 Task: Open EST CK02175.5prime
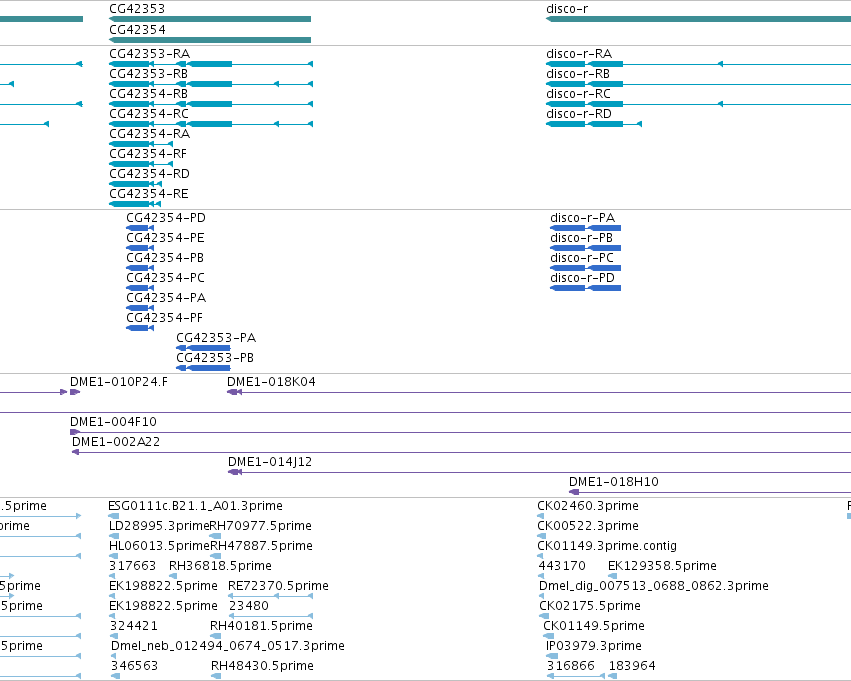pos(544,616)
